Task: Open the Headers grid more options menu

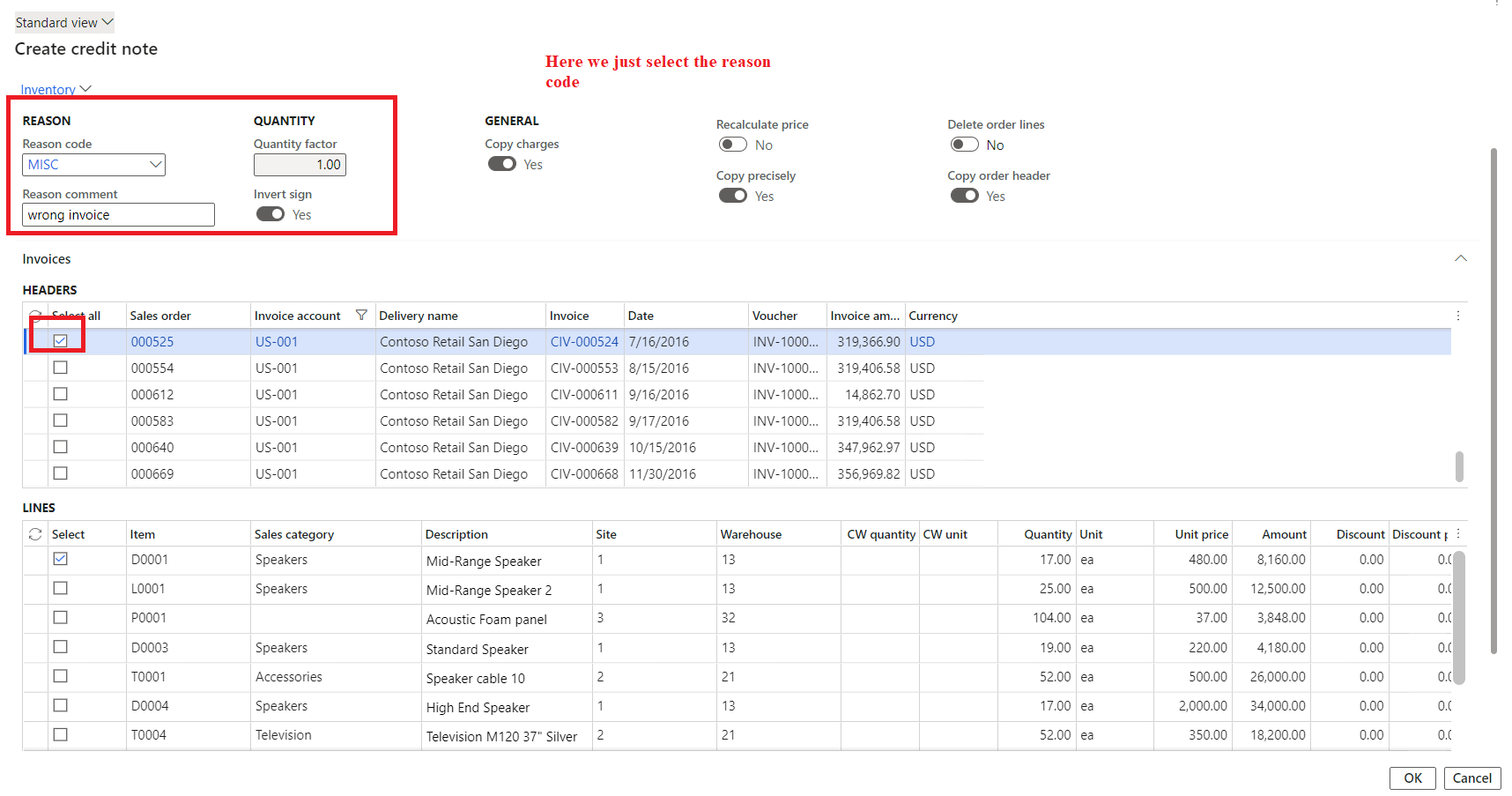Action: tap(1458, 315)
